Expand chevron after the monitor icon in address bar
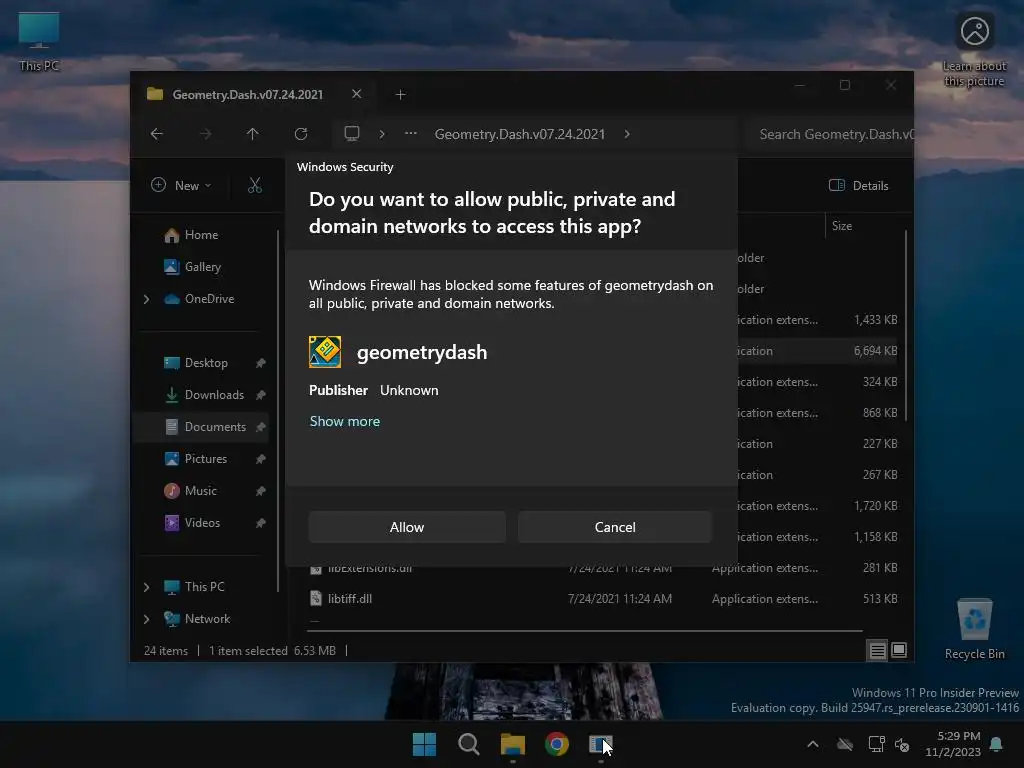 382,134
